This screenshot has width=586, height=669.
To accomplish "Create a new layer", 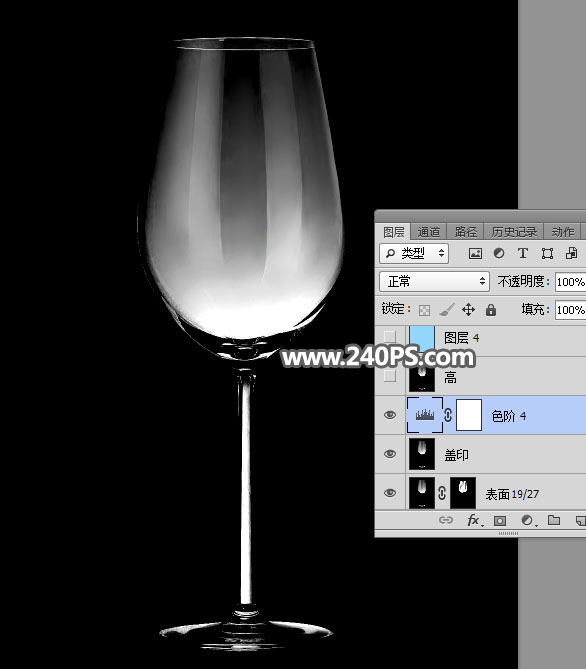I will point(580,521).
